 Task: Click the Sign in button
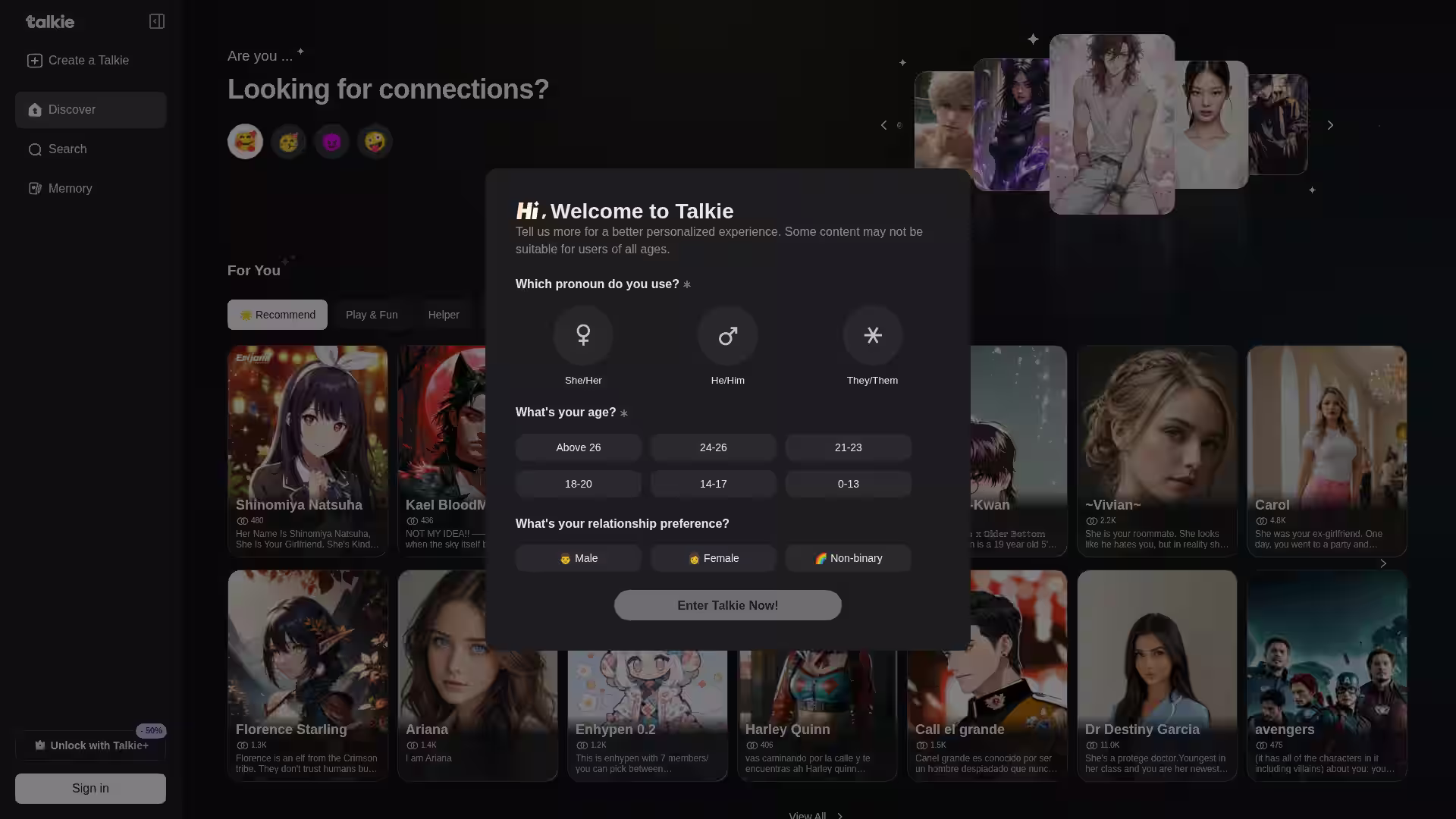coord(90,789)
